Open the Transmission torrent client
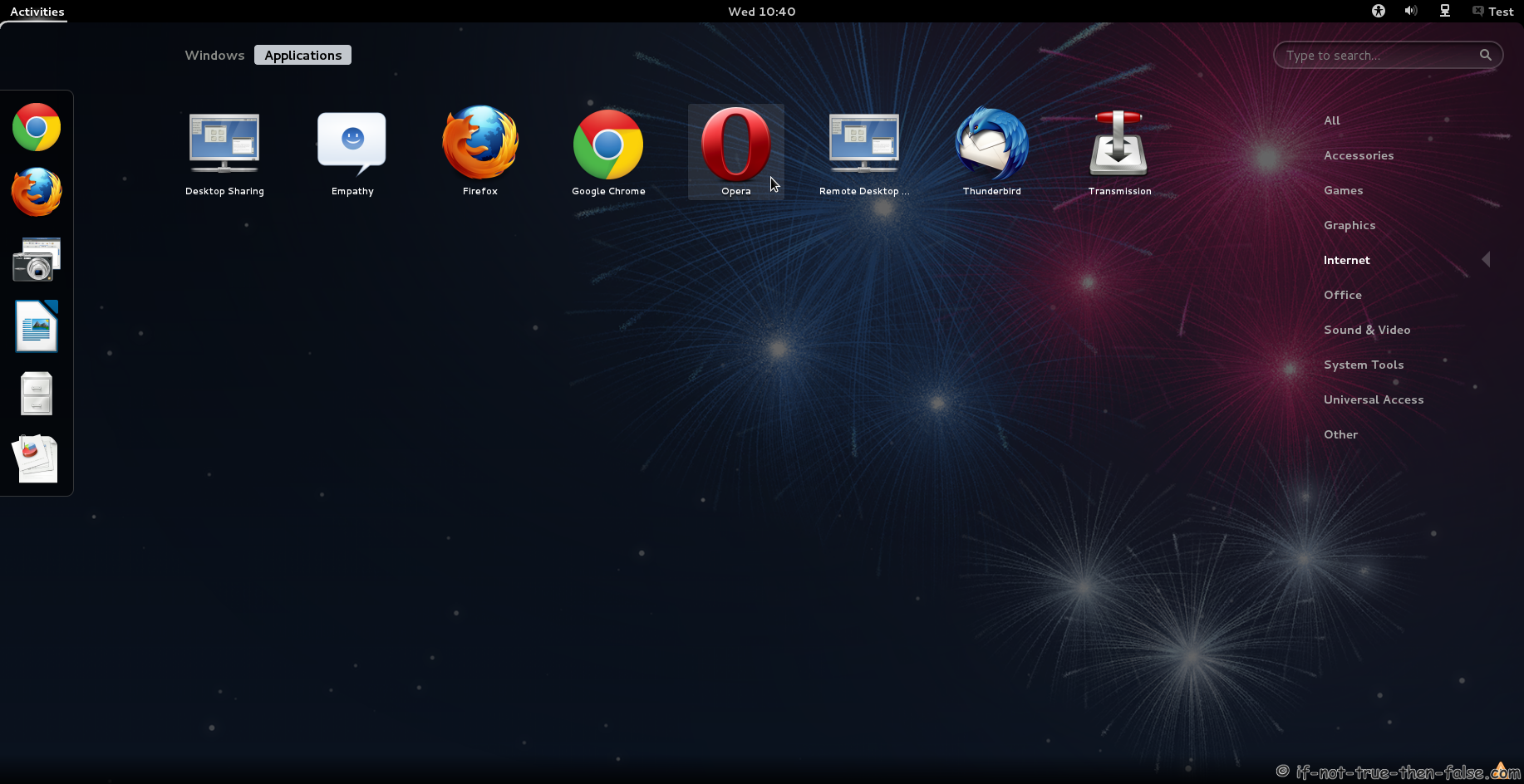Image resolution: width=1524 pixels, height=784 pixels. [x=1120, y=151]
